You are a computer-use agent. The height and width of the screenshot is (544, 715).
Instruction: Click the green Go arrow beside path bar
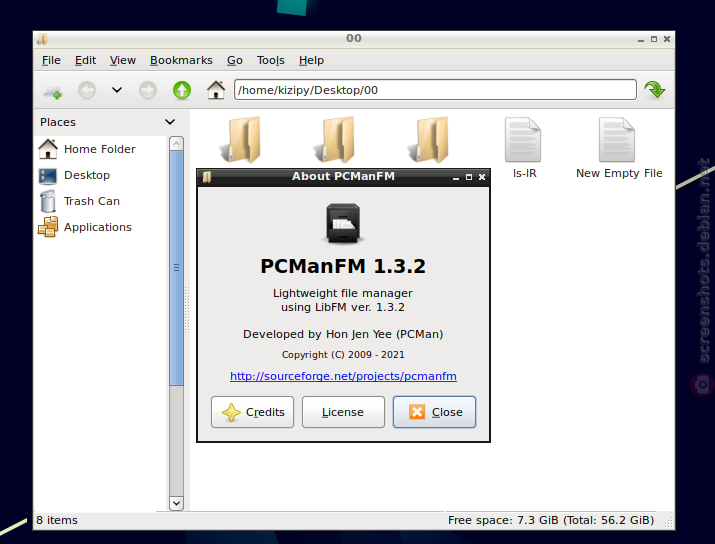655,89
